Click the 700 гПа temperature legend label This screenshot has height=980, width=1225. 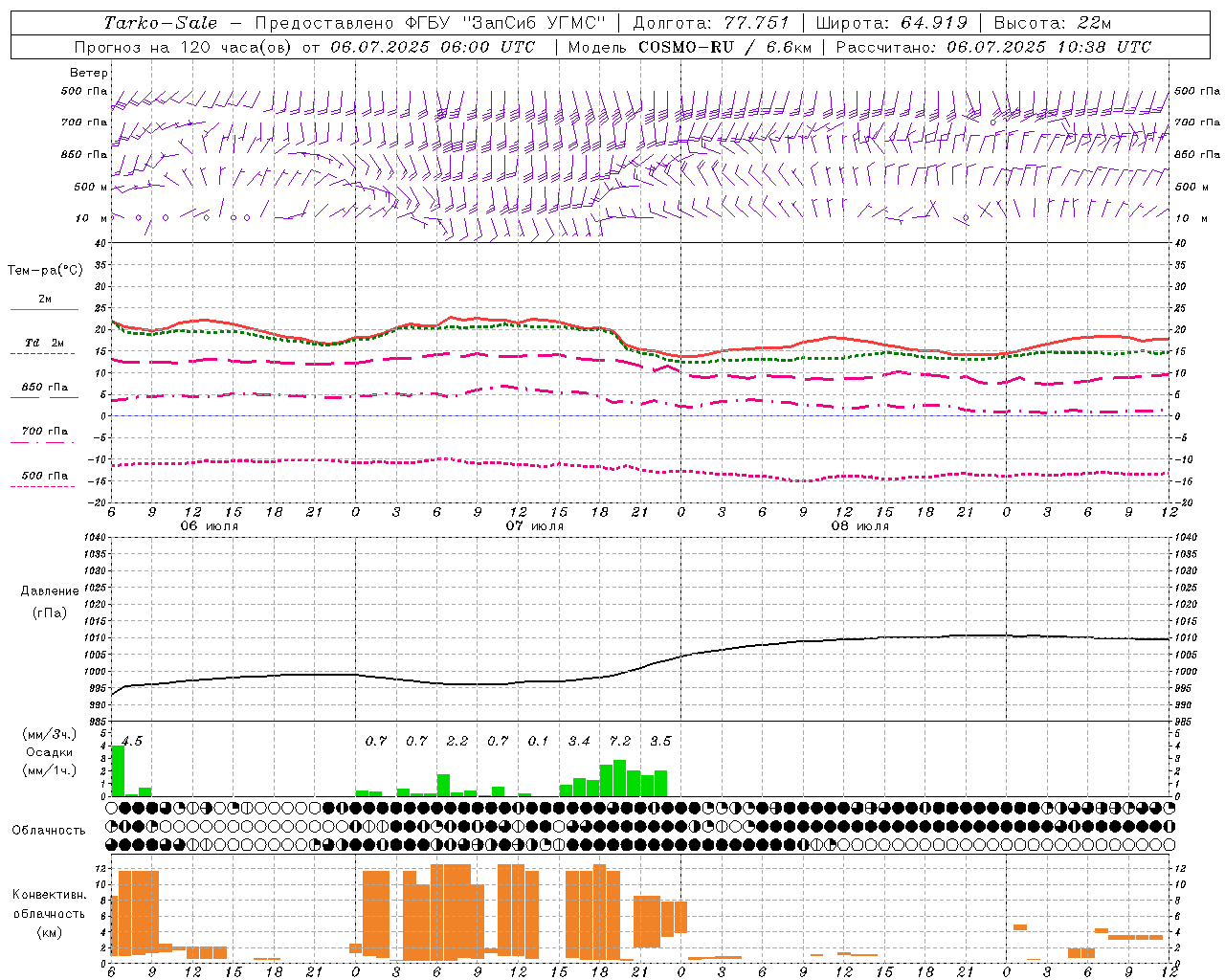[45, 432]
